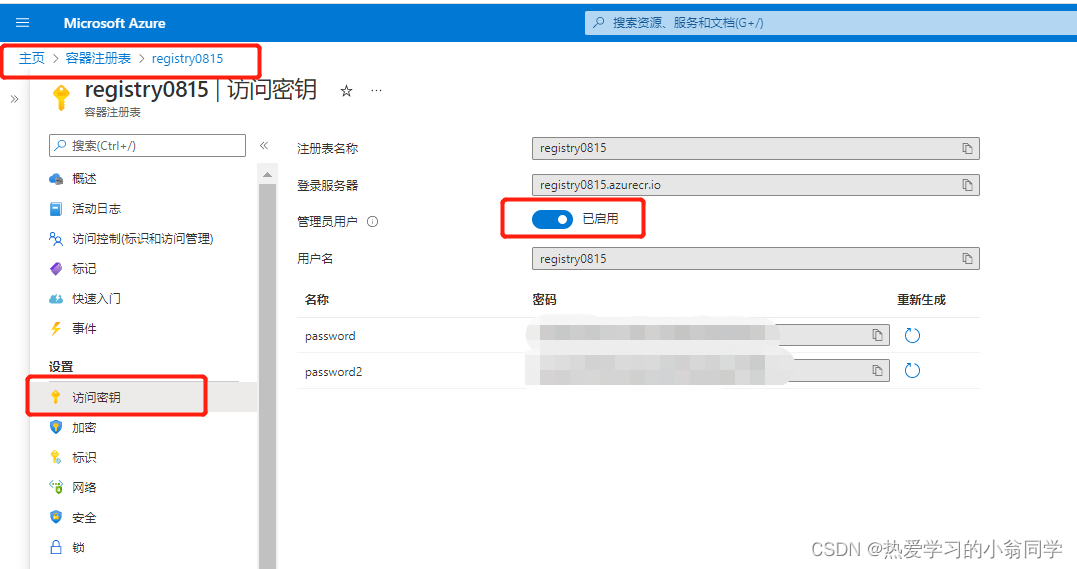Image resolution: width=1077 pixels, height=569 pixels.
Task: Click the 密码 column header
Action: [544, 300]
